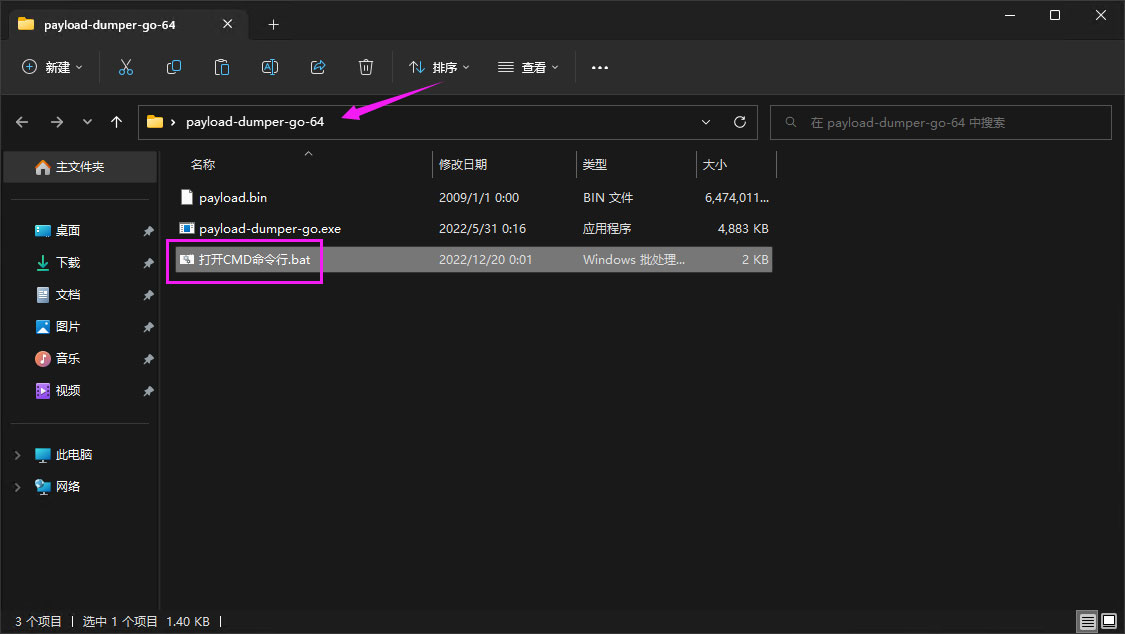Click the Delete trash can icon
This screenshot has height=634, width=1125.
tap(366, 67)
